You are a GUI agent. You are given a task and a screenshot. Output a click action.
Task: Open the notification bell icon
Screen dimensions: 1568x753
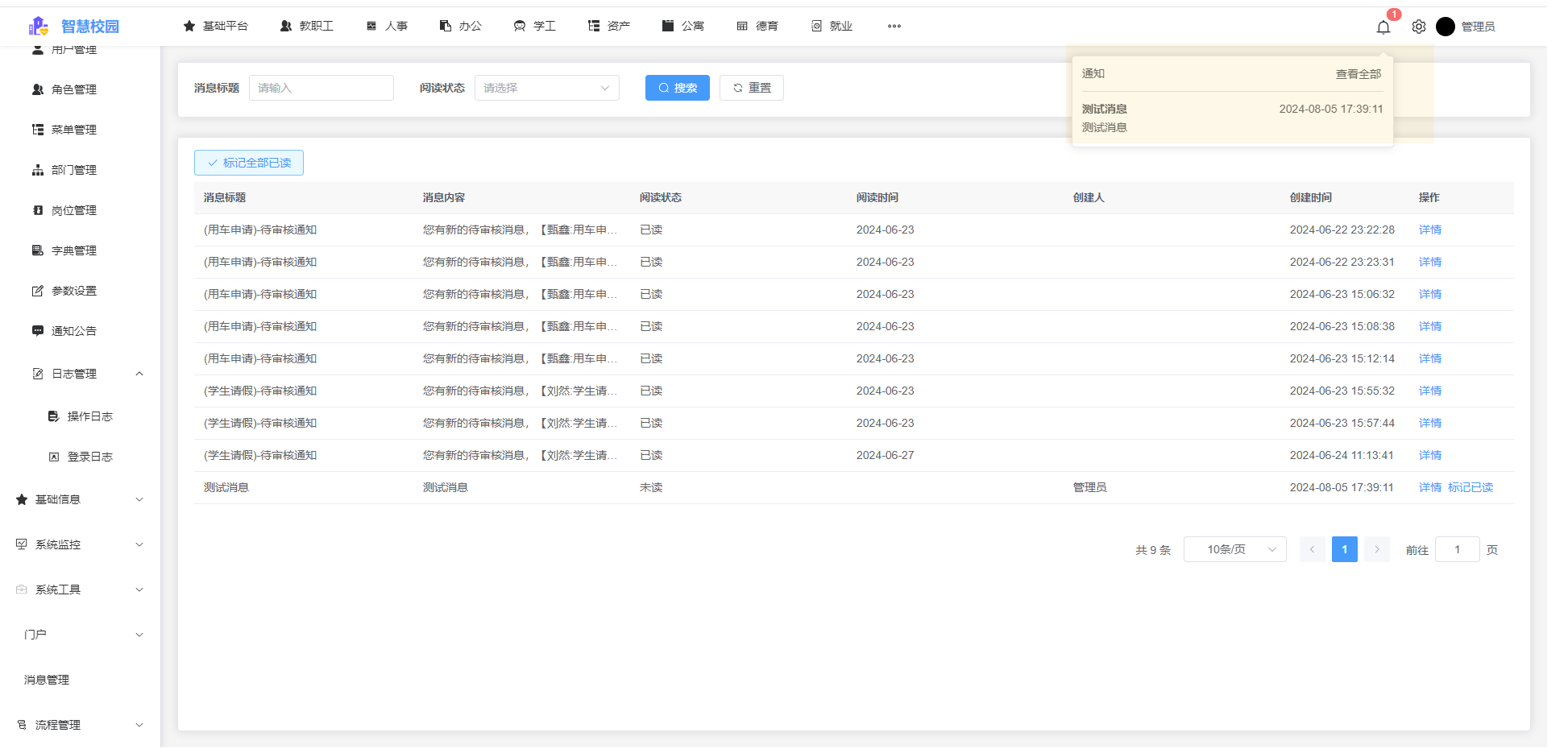(1384, 27)
